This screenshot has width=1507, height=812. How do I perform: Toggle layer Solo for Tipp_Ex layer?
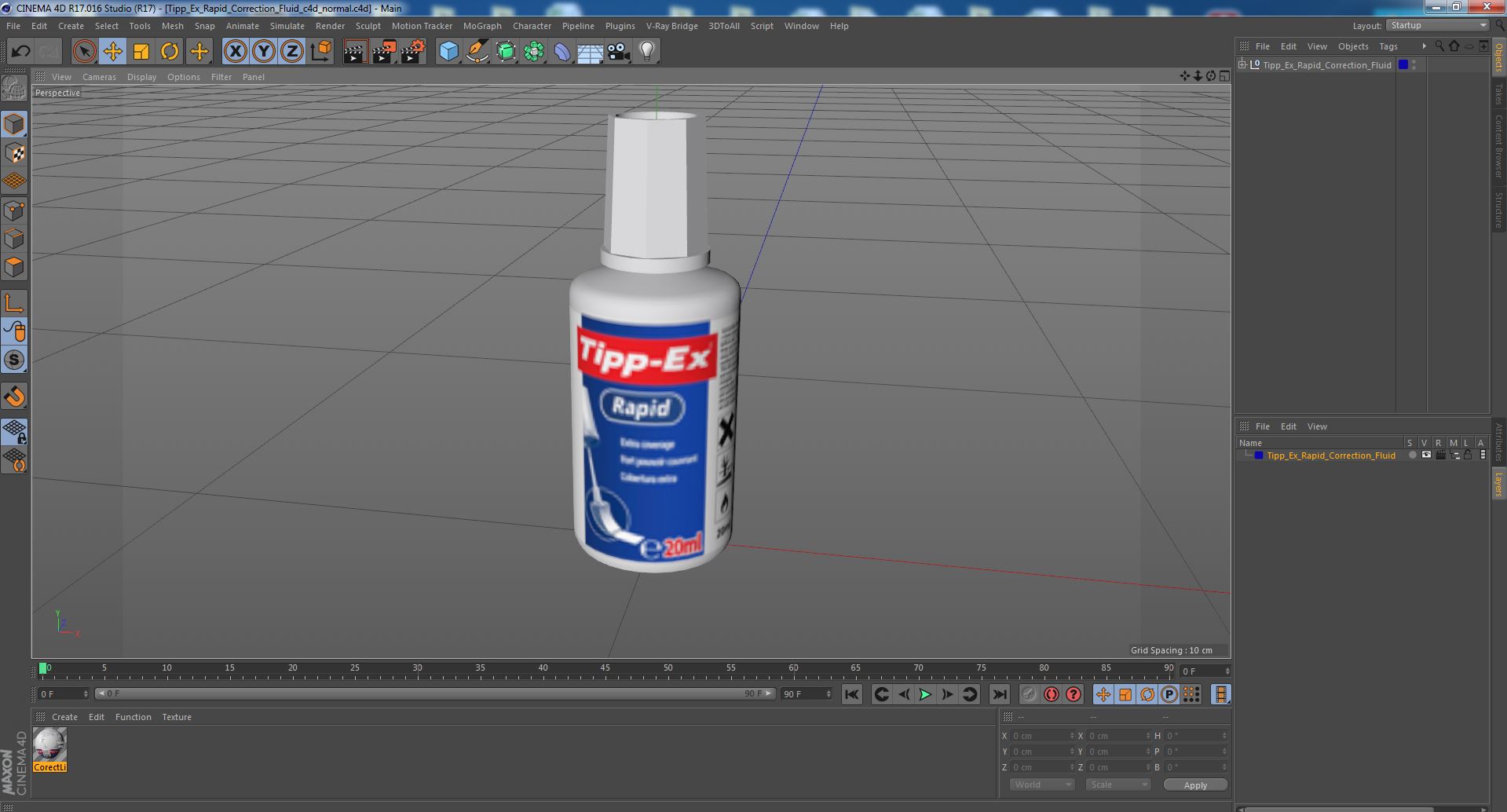(x=1412, y=455)
